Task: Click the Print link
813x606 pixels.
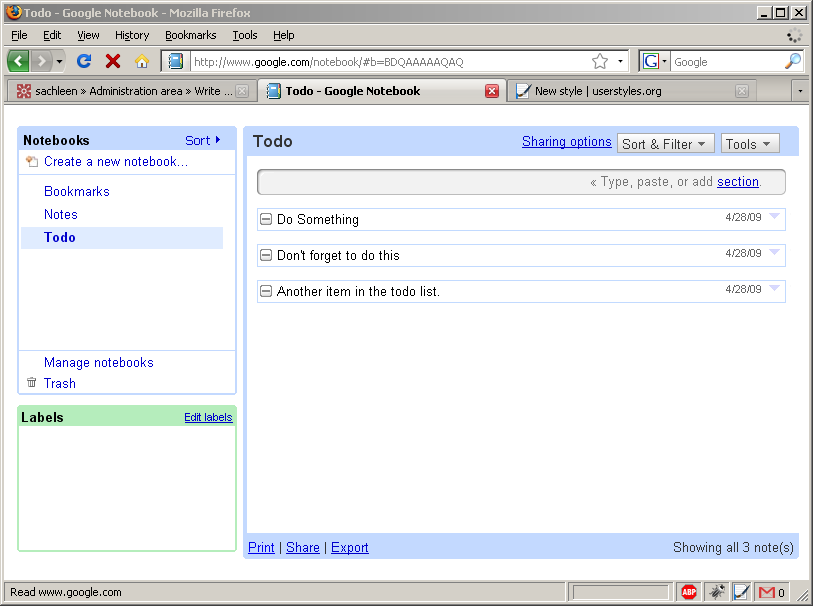Action: point(261,547)
